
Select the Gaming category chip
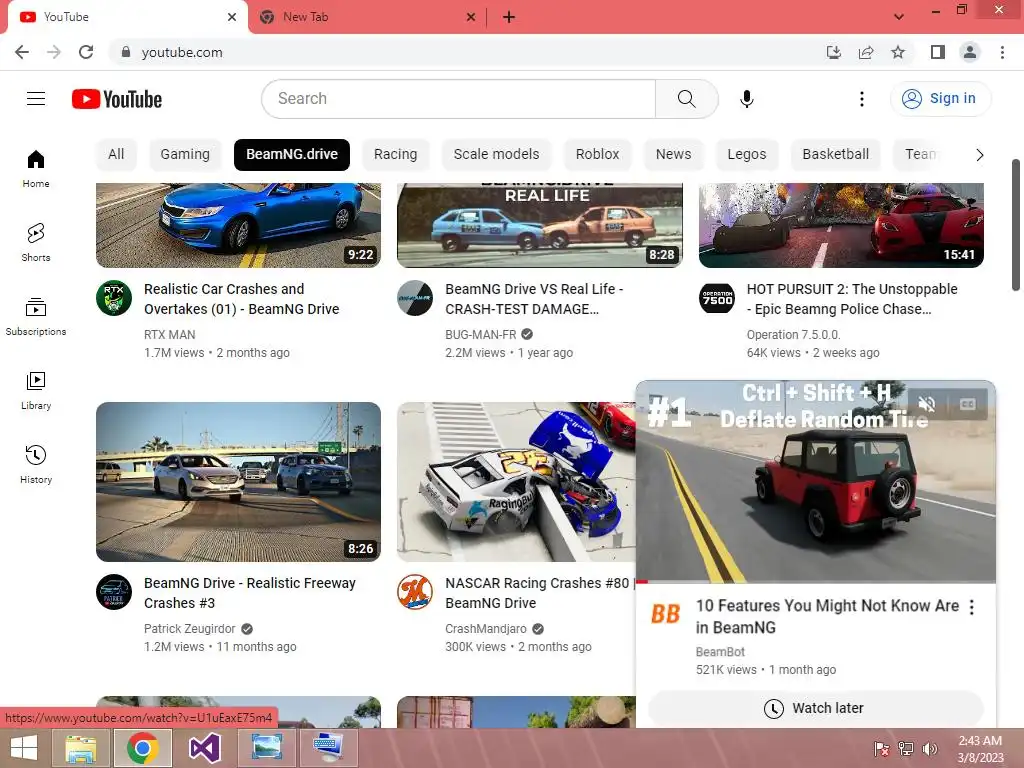185,154
